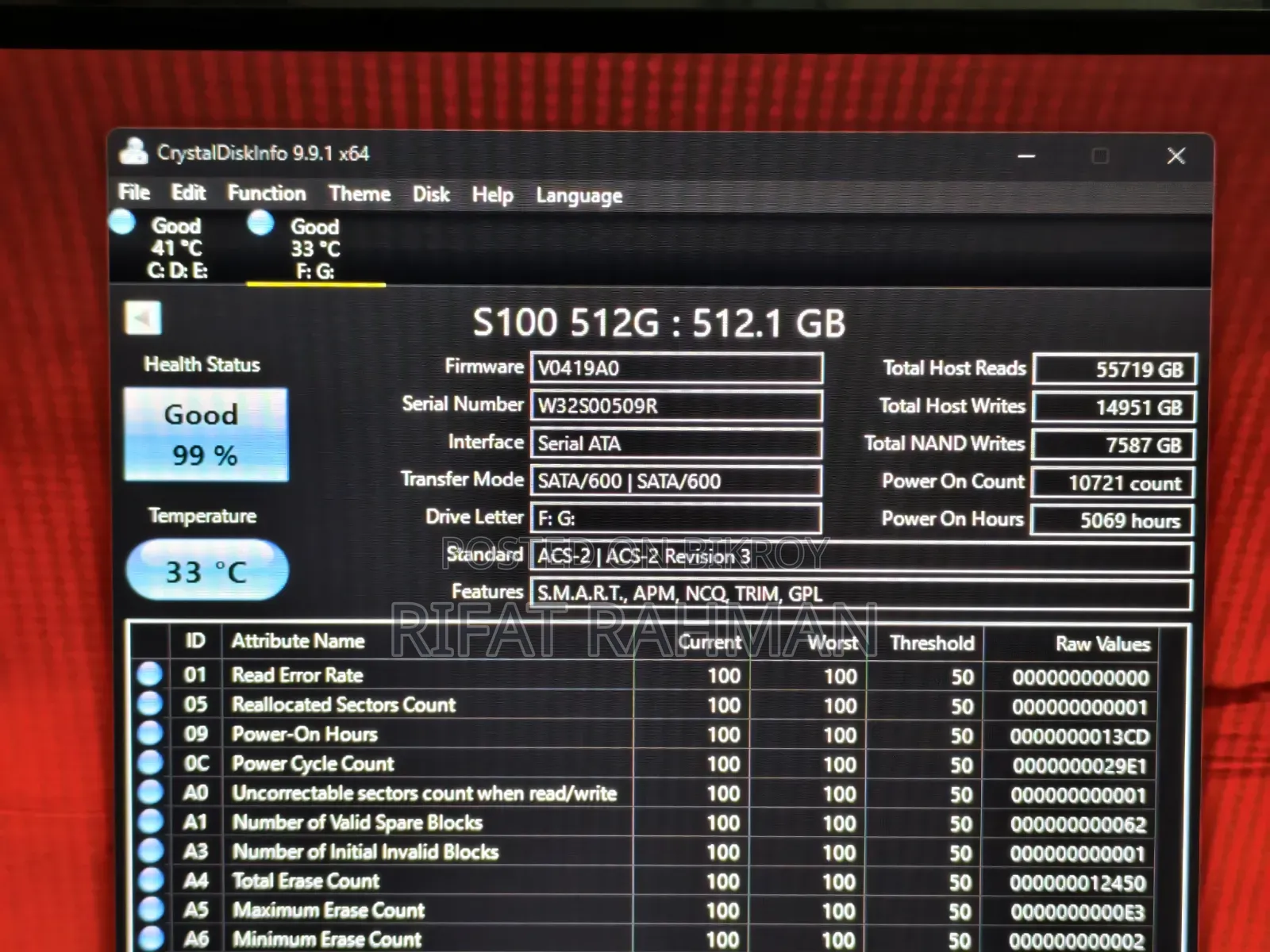Open the Theme menu

(x=360, y=194)
